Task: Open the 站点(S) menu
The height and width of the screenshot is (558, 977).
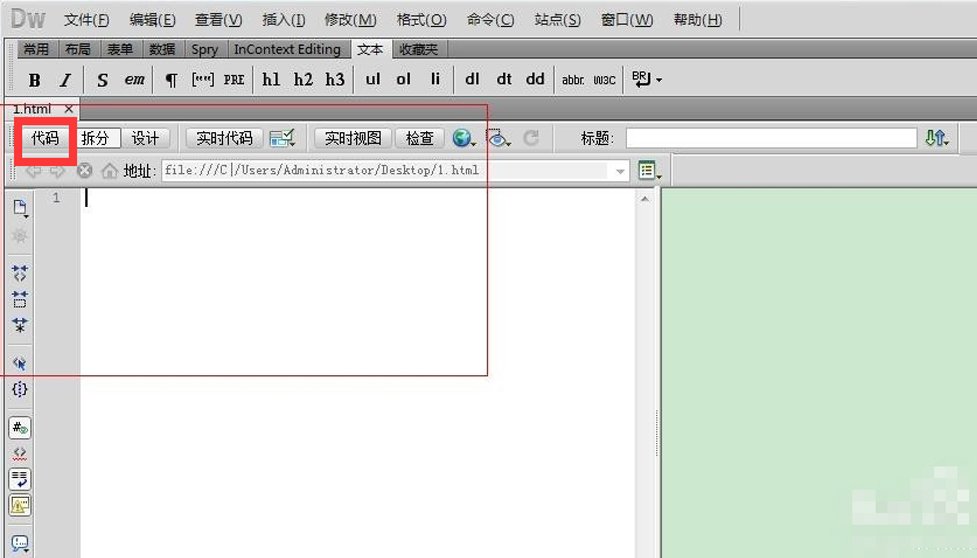Action: coord(558,20)
